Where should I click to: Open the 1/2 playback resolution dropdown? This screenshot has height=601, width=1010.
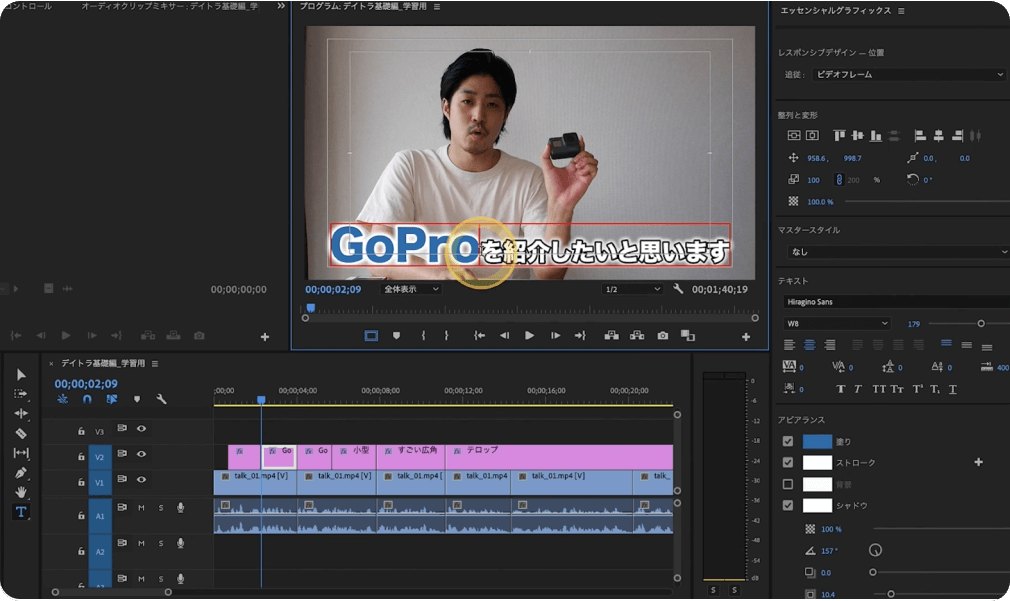click(632, 289)
